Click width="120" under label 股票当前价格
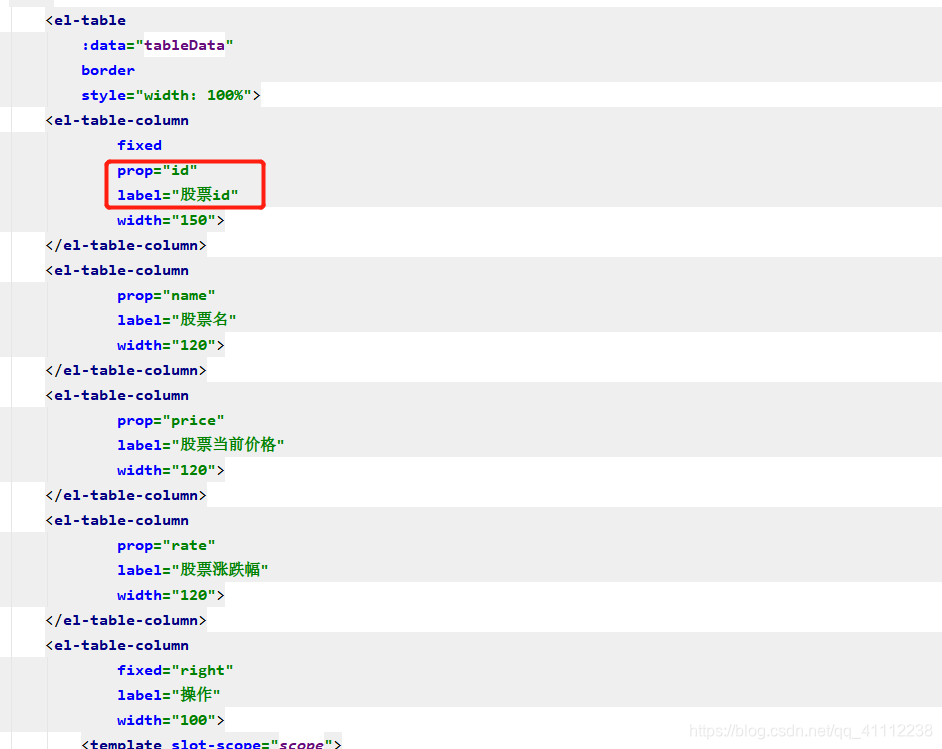The height and width of the screenshot is (749, 942). tap(171, 470)
